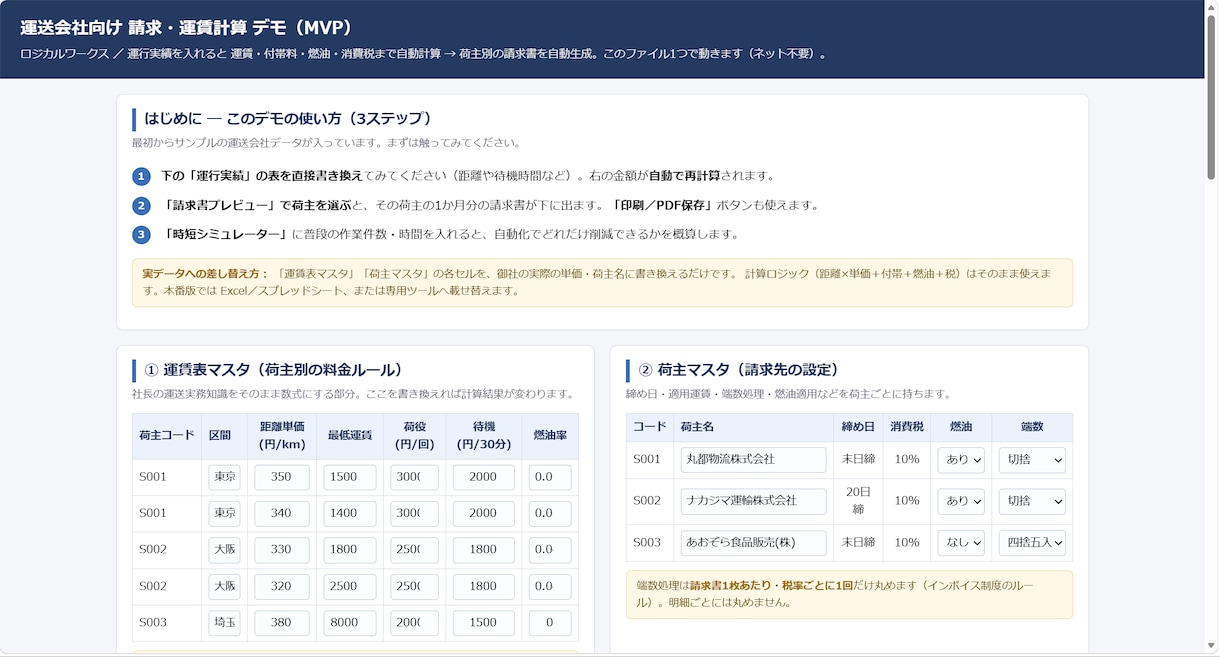
Task: Click the 待機 field in the 340 row
Action: coord(484,514)
